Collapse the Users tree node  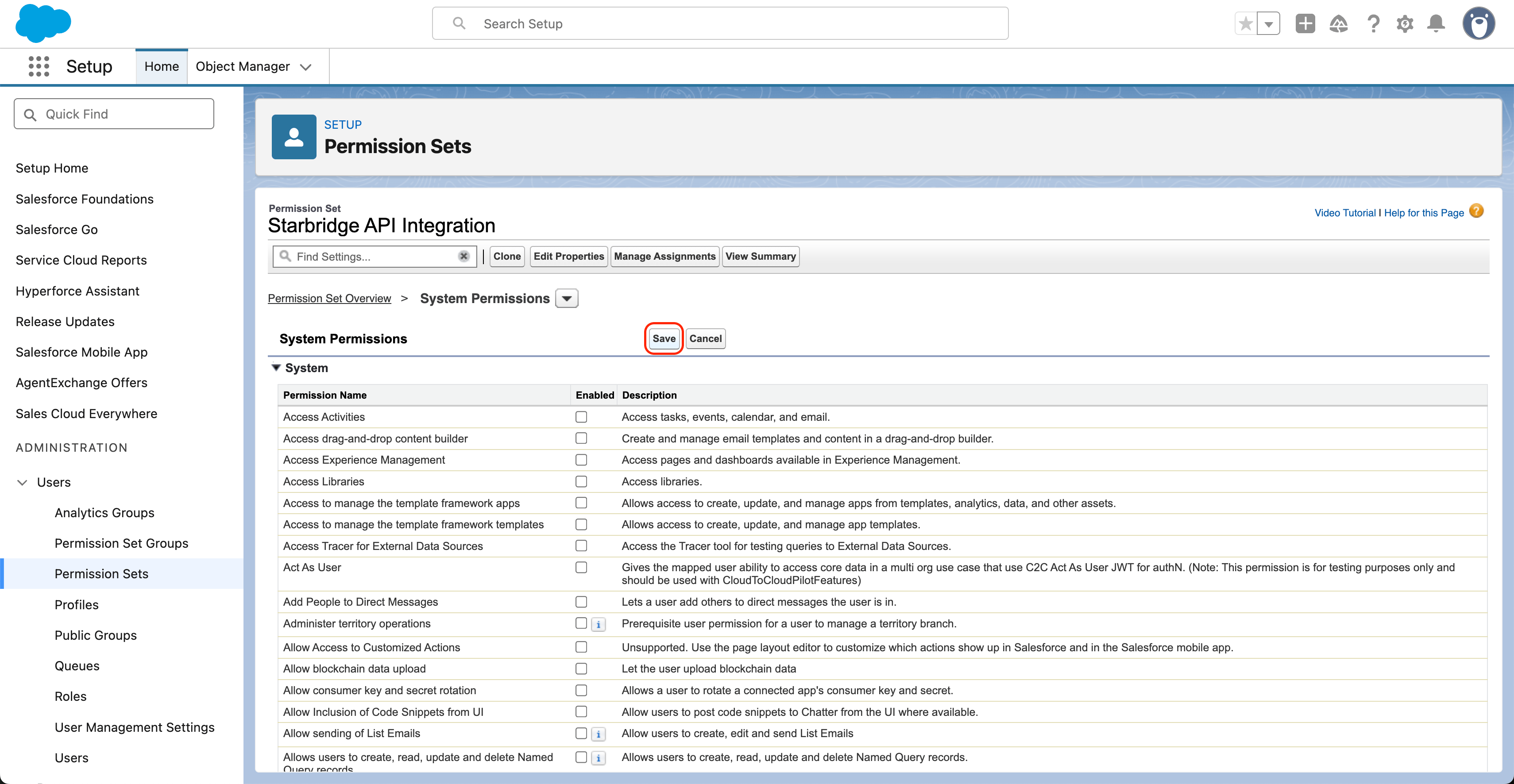pos(22,483)
